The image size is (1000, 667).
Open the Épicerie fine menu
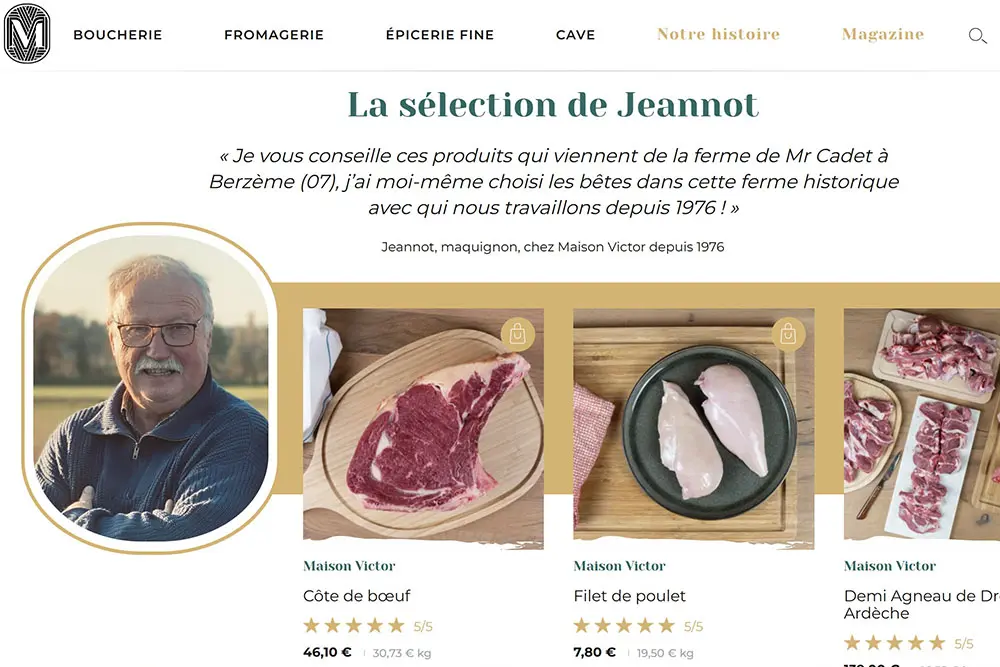440,35
